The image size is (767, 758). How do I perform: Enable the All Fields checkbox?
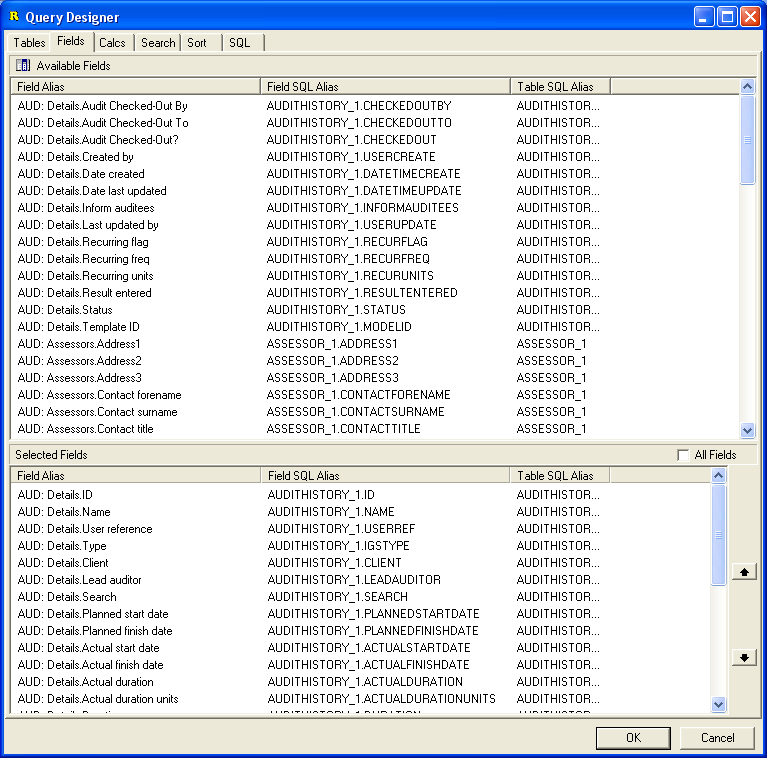pyautogui.click(x=683, y=455)
